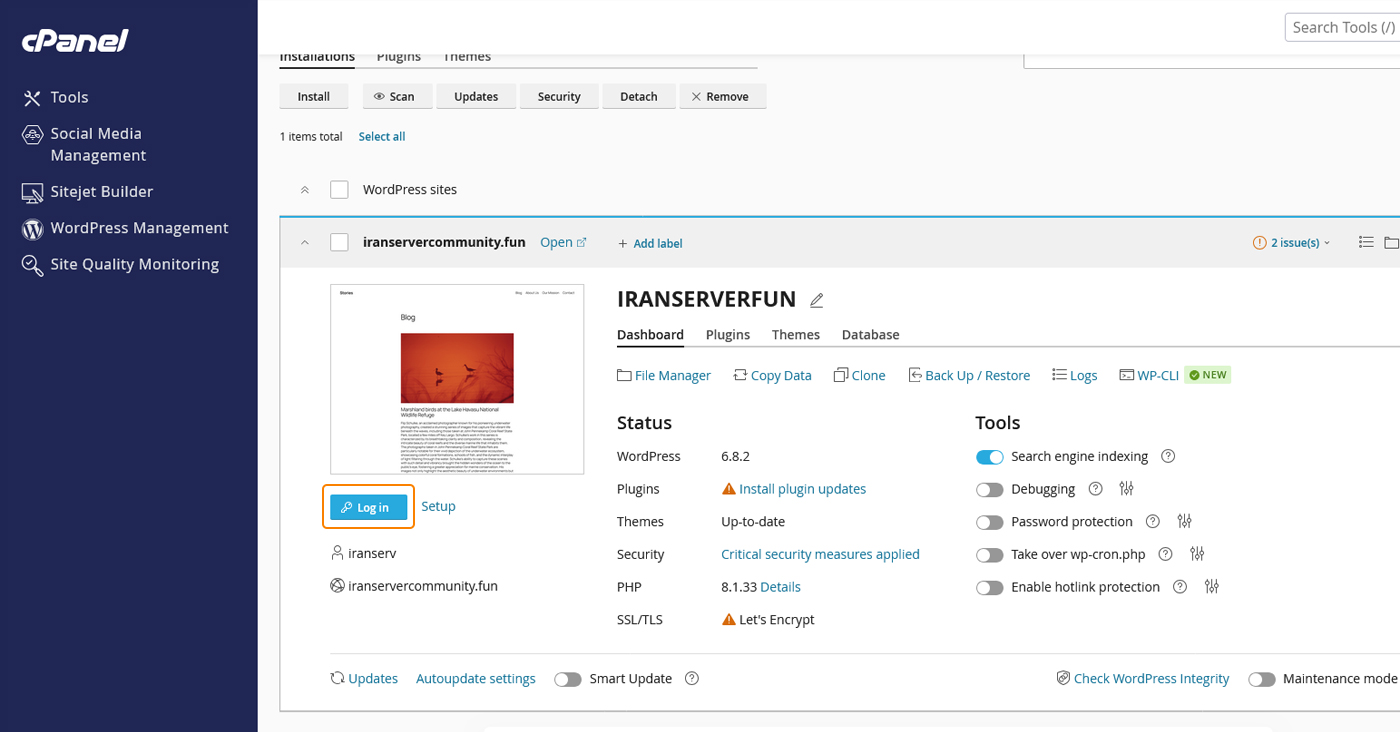Click help icon next to Search engine indexing

pyautogui.click(x=1167, y=456)
